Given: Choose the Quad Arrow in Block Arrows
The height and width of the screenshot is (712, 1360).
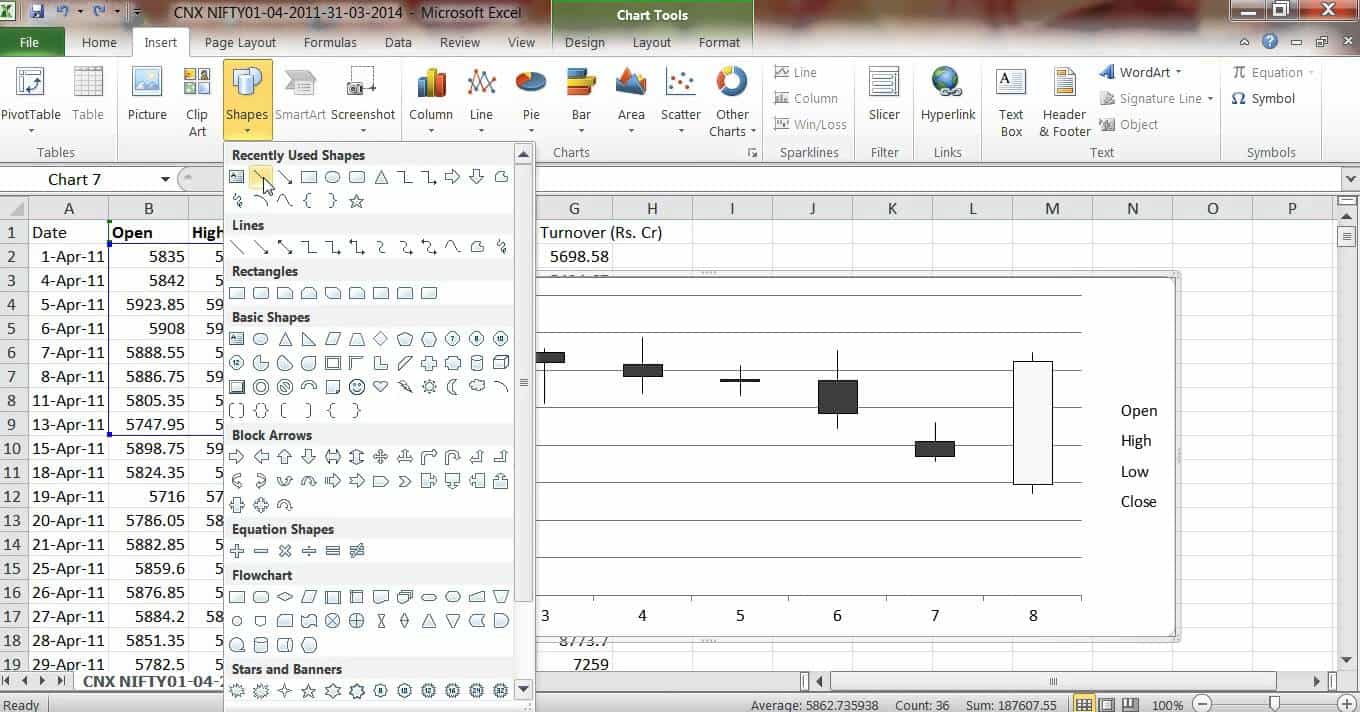Looking at the screenshot, I should coord(381,457).
